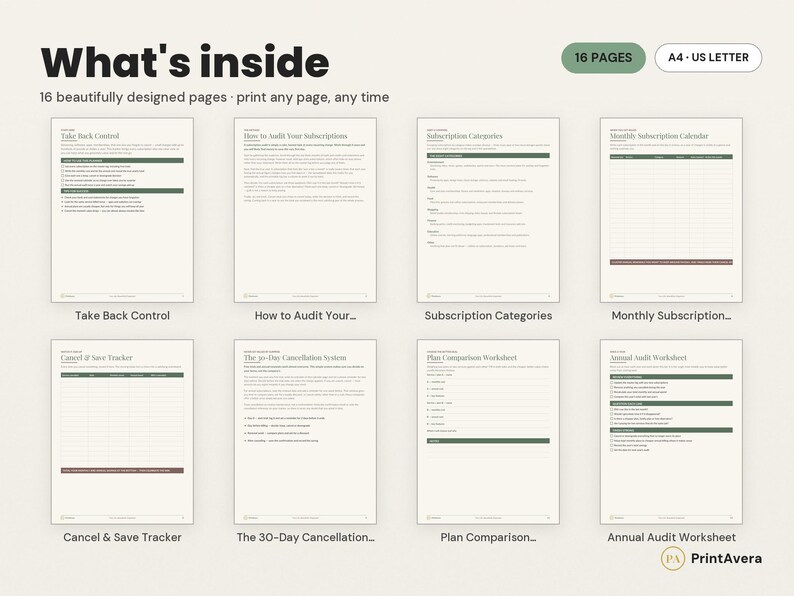This screenshot has width=794, height=596.
Task: Open the Subscription Categories page thumbnail
Action: [488, 210]
